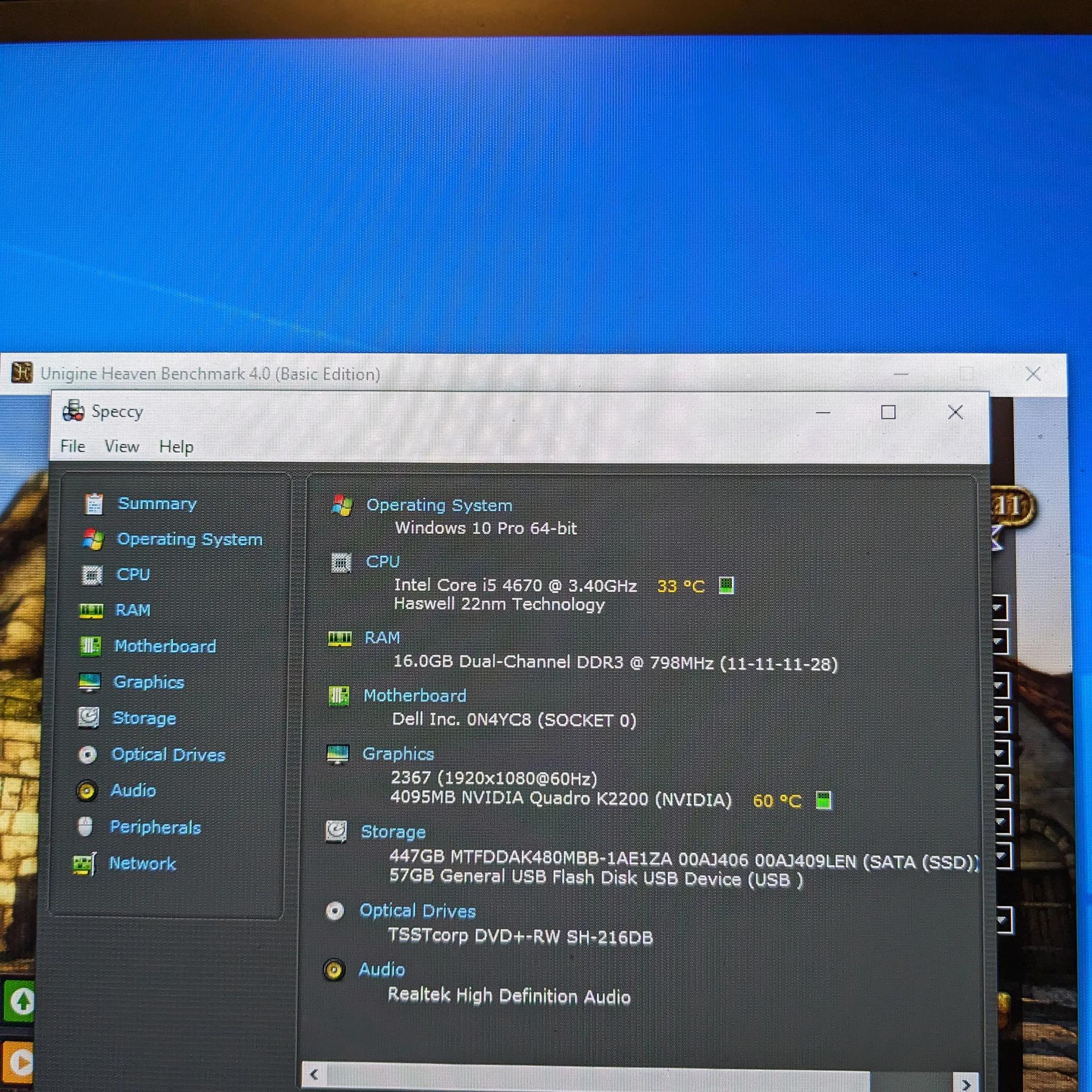Click the Unigine Heaven Benchmark title icon
The width and height of the screenshot is (1092, 1092).
(21, 373)
